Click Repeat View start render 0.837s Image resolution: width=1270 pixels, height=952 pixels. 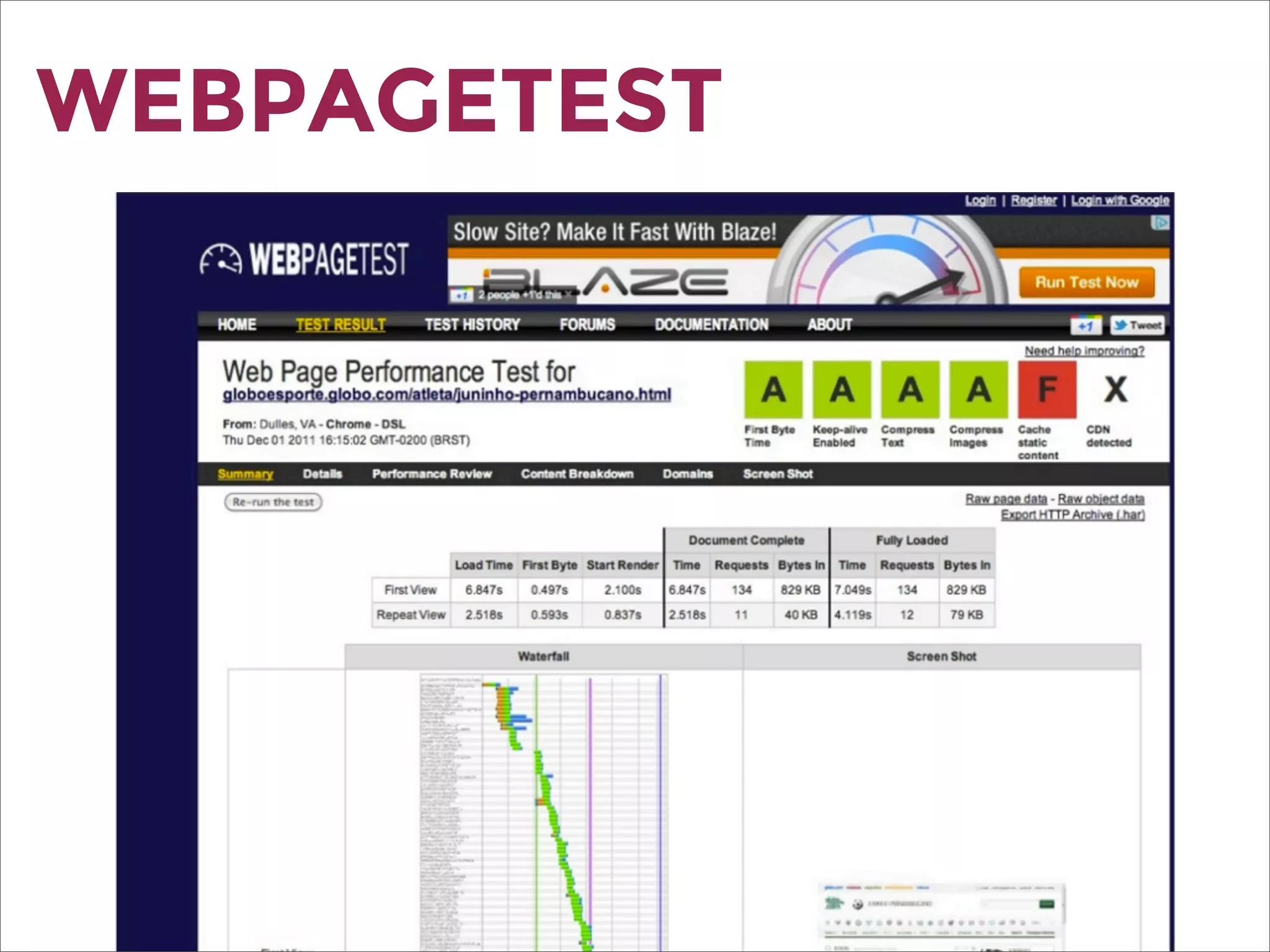[623, 615]
